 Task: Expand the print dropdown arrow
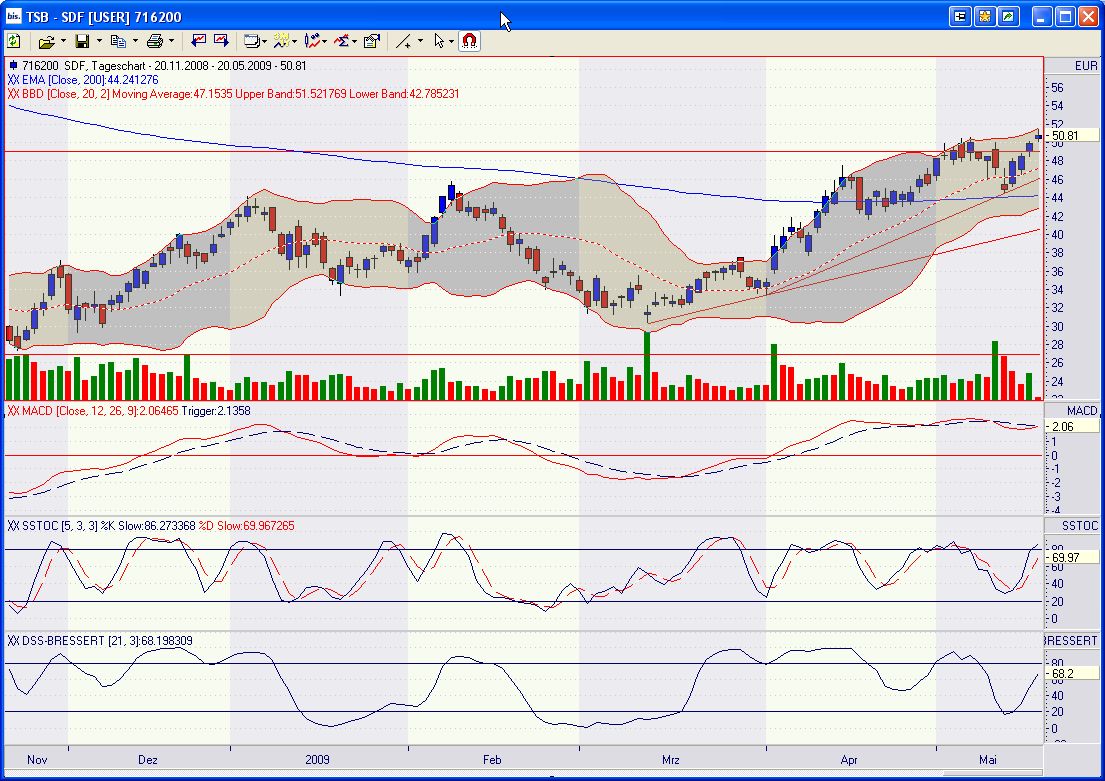171,42
